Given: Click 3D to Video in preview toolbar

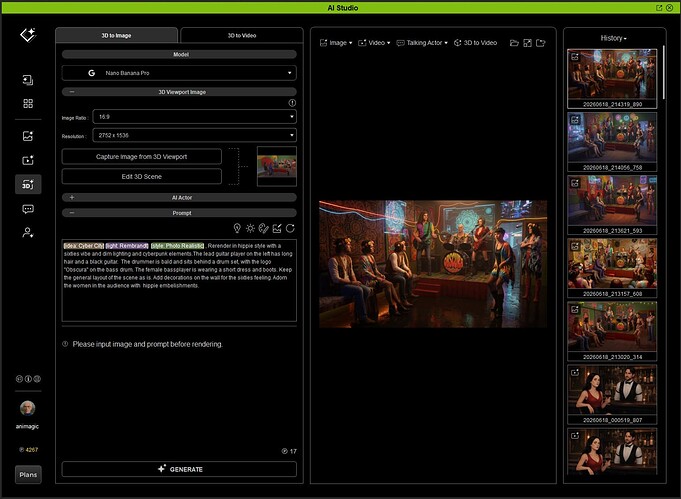Looking at the screenshot, I should pyautogui.click(x=476, y=43).
